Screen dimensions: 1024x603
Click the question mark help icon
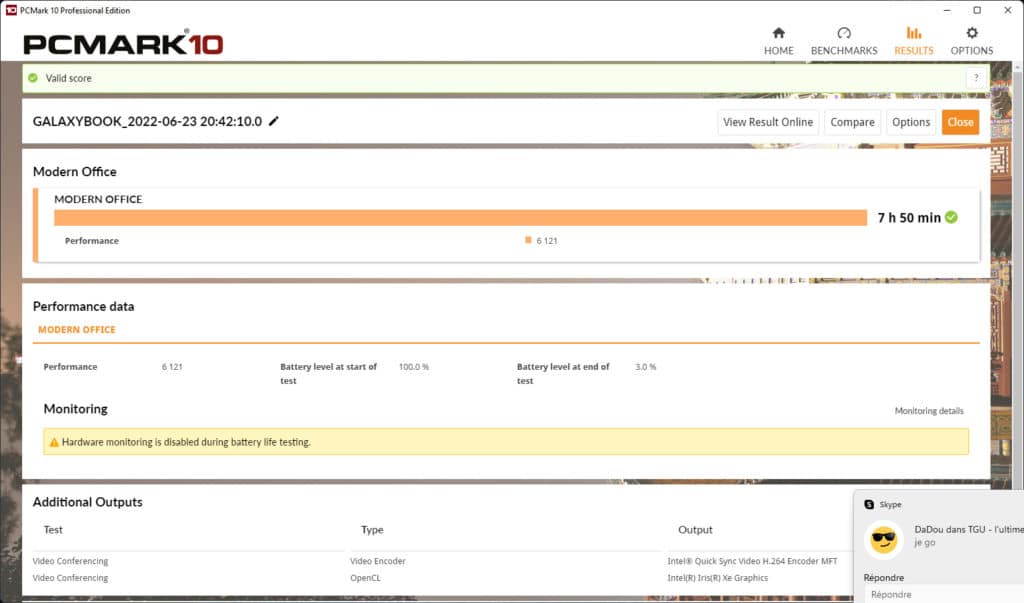[x=976, y=78]
